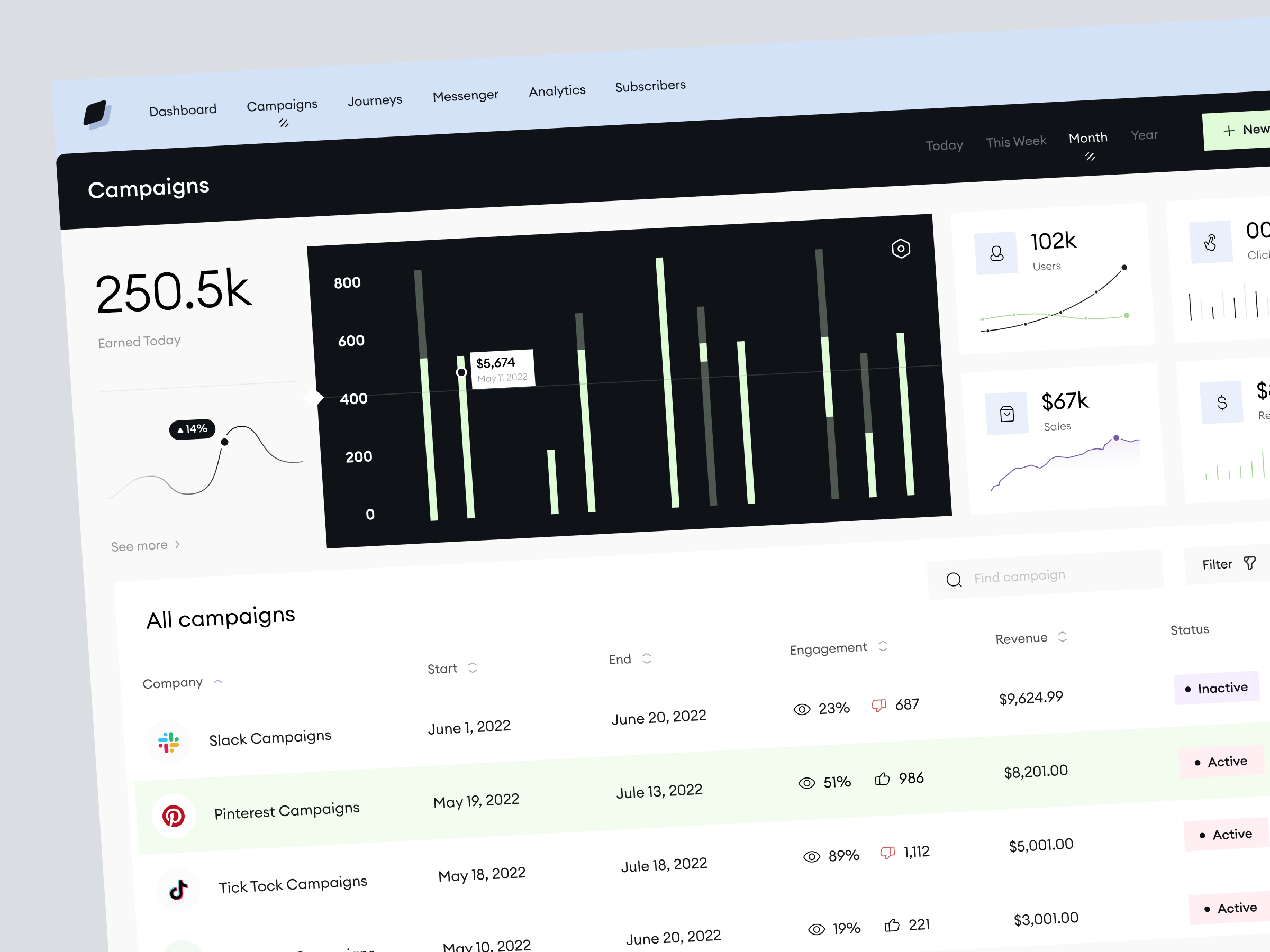Open the Subscribers nav tab

[650, 86]
